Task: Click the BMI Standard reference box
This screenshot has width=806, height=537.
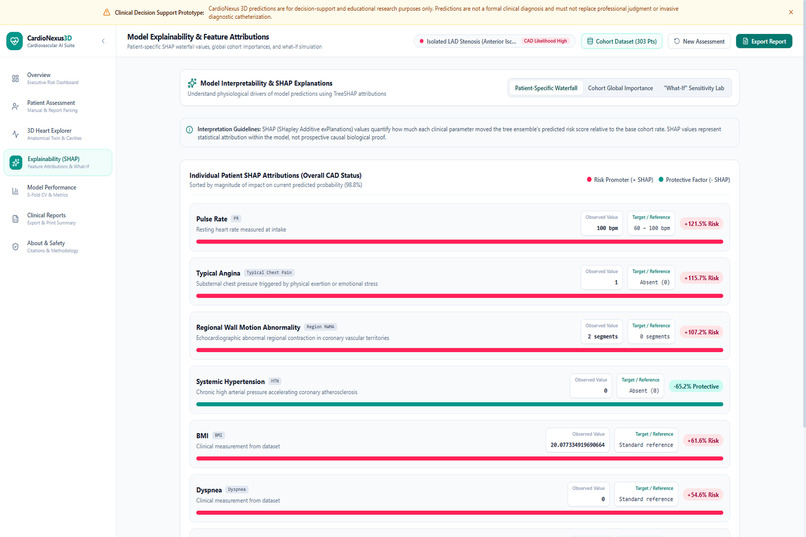Action: click(646, 440)
